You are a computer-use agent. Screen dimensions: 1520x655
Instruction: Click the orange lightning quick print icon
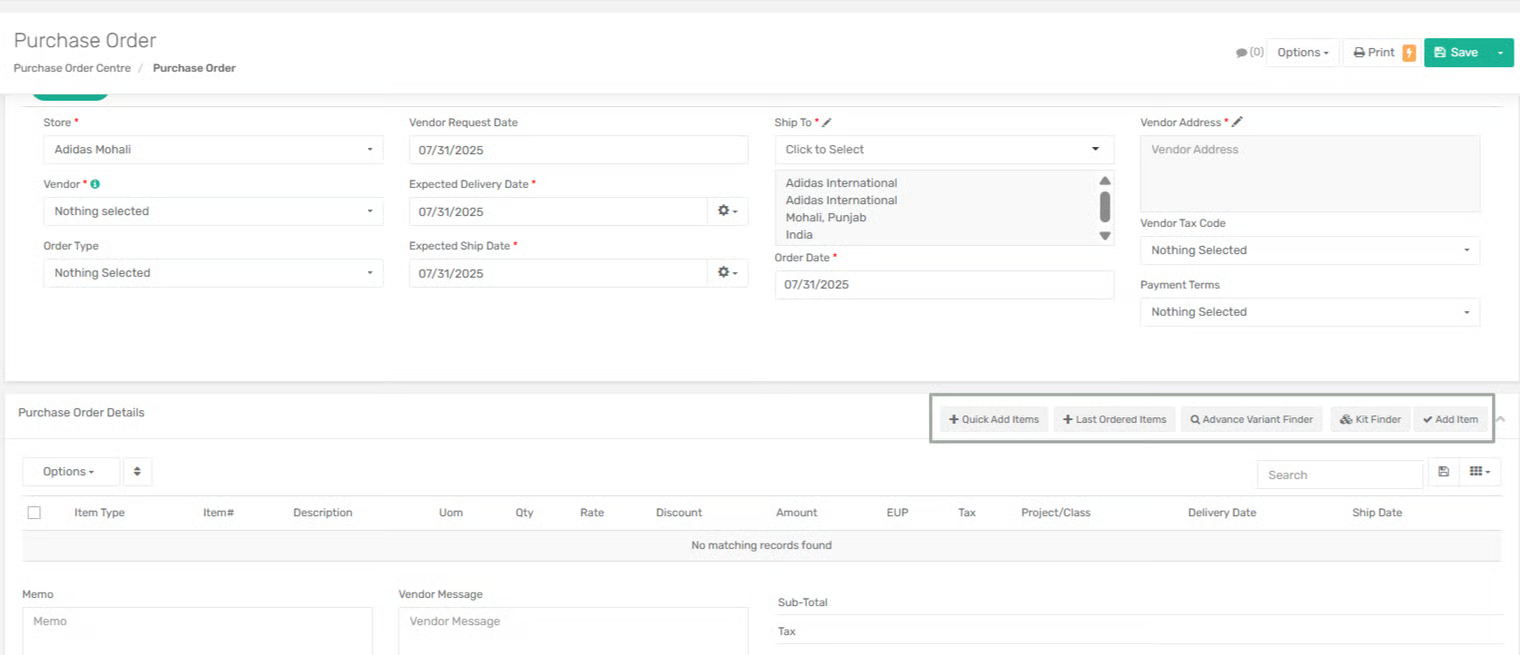1409,53
